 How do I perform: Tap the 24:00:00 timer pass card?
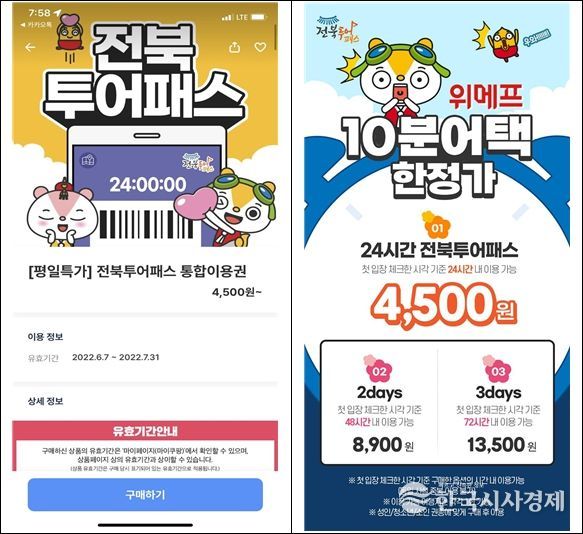click(x=147, y=174)
